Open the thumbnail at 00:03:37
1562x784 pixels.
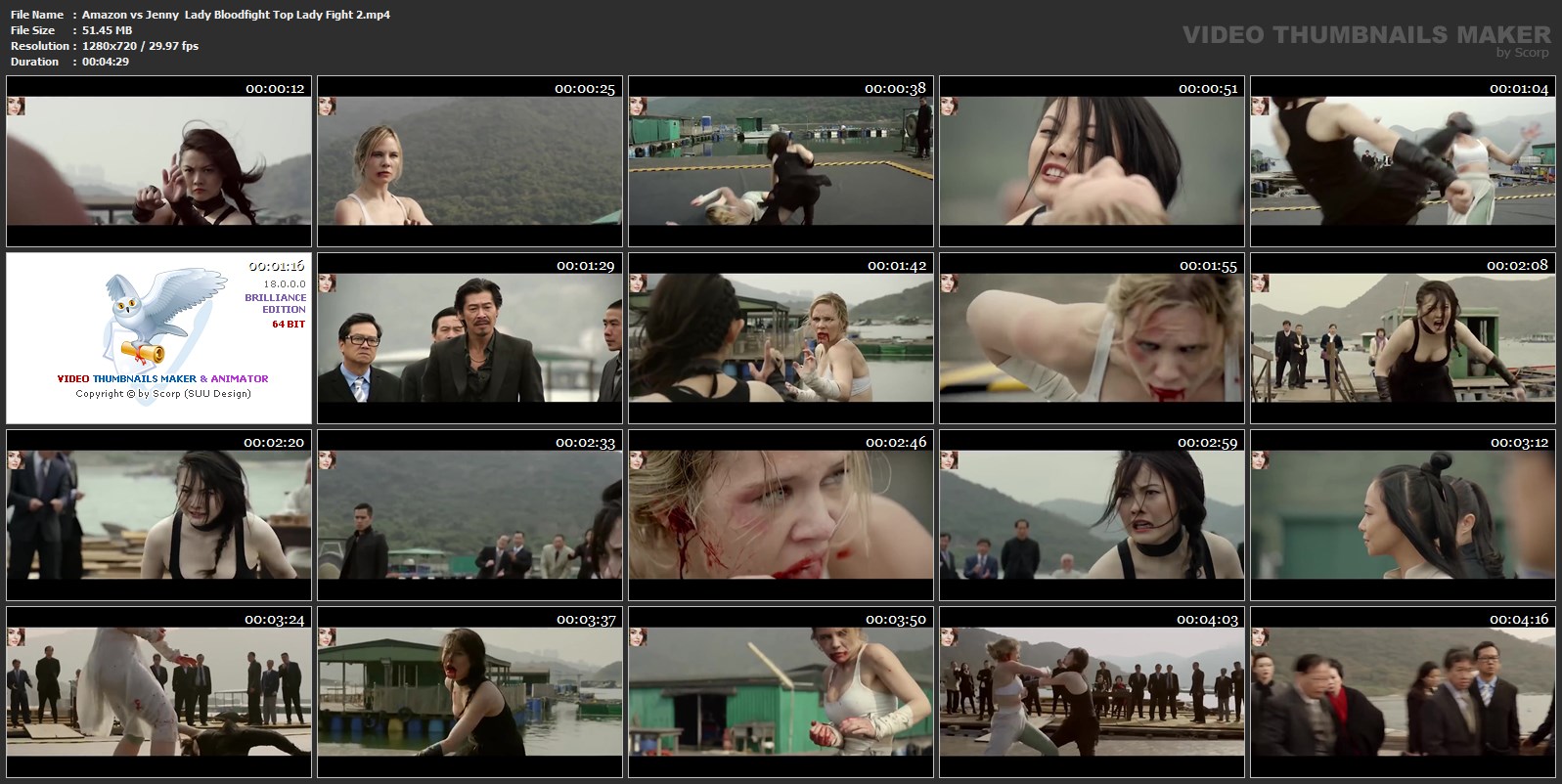(x=469, y=692)
